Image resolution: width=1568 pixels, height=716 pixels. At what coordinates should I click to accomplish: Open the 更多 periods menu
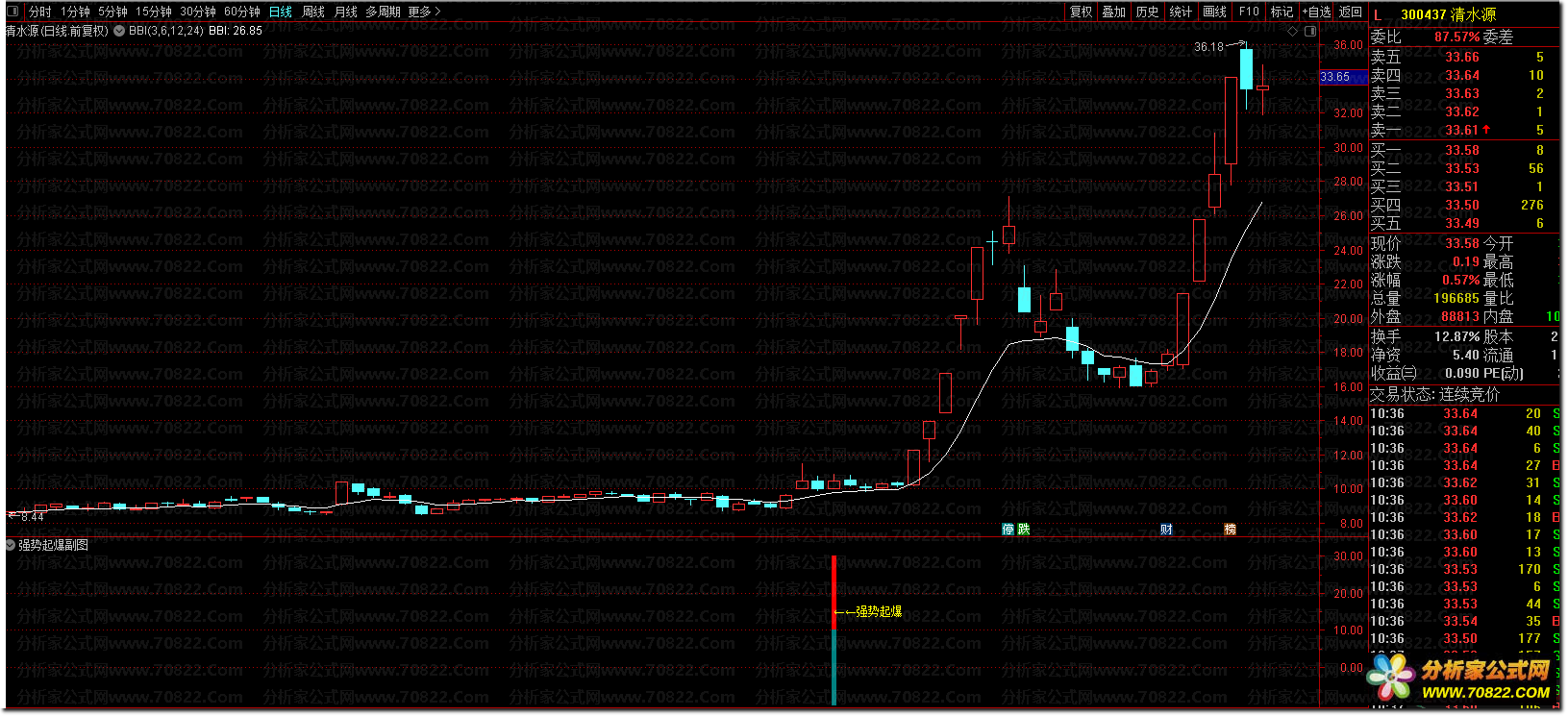424,12
